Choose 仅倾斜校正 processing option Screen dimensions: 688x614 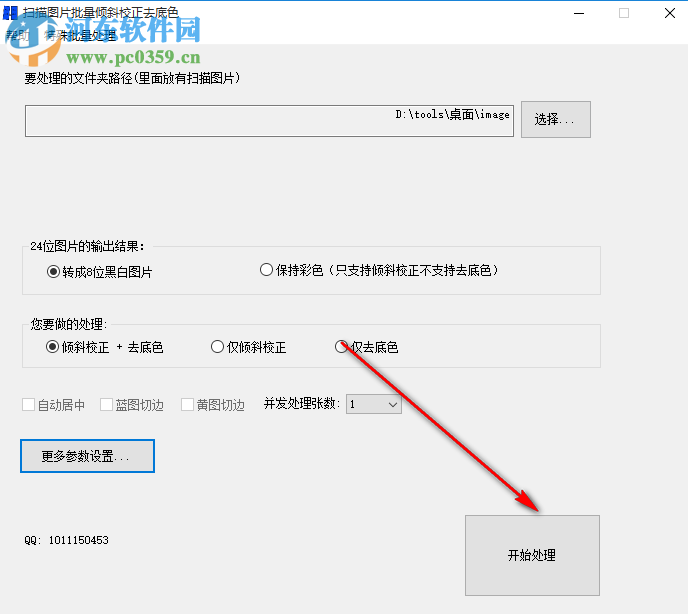[248, 347]
